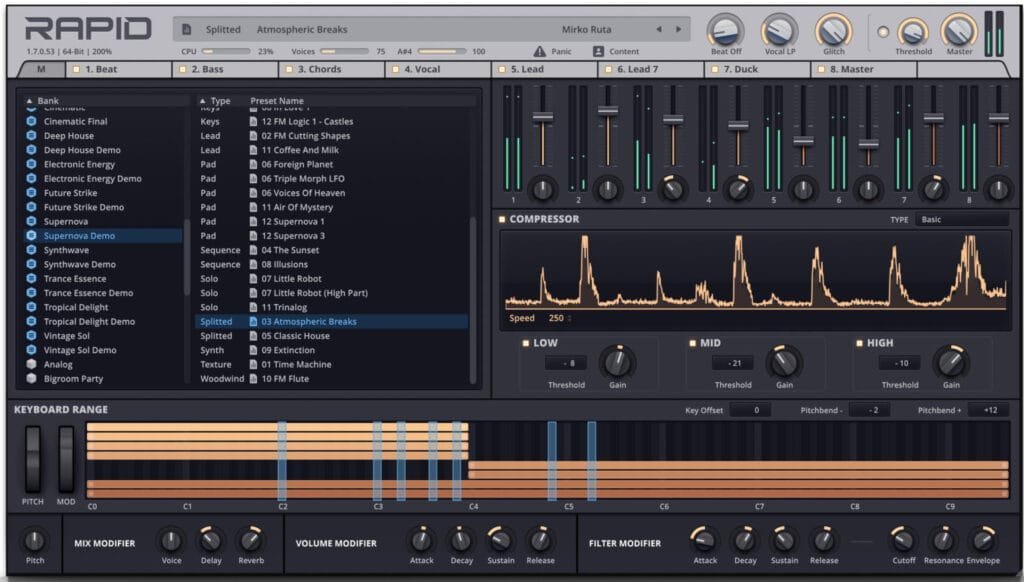Select the Synthwave bank

point(66,250)
